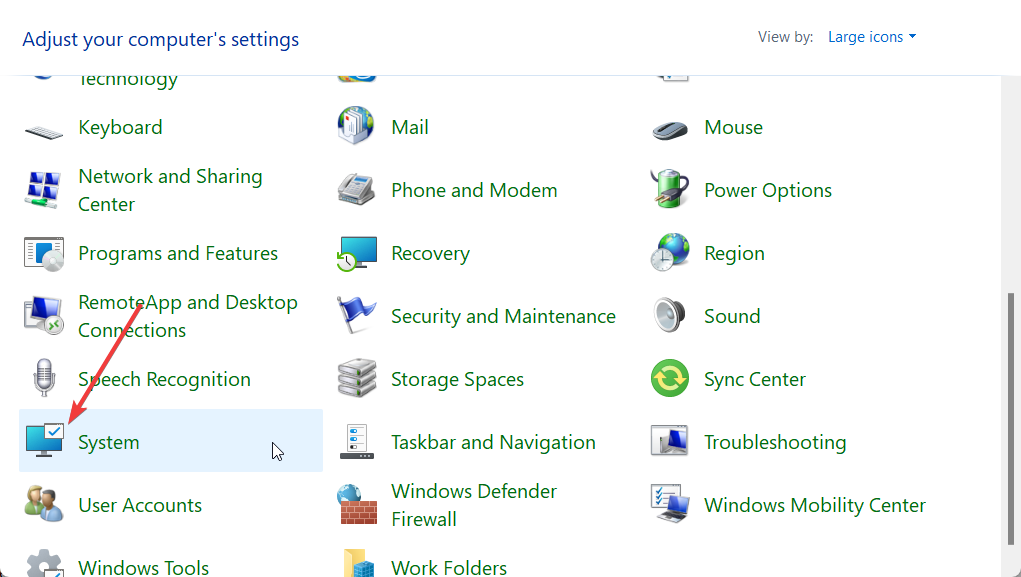Click the Storage Spaces icon
Screen dimensions: 1021x577
(x=357, y=379)
